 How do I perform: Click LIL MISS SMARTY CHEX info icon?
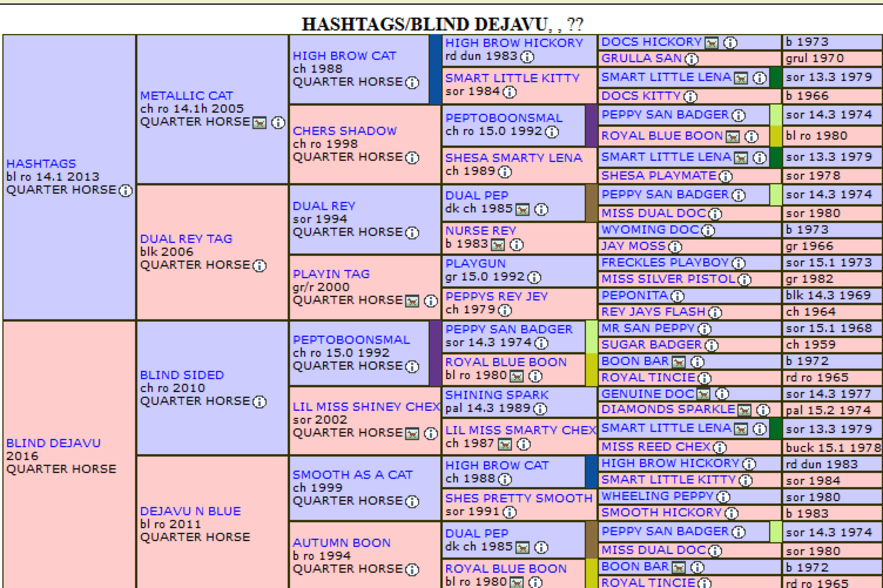pos(524,445)
